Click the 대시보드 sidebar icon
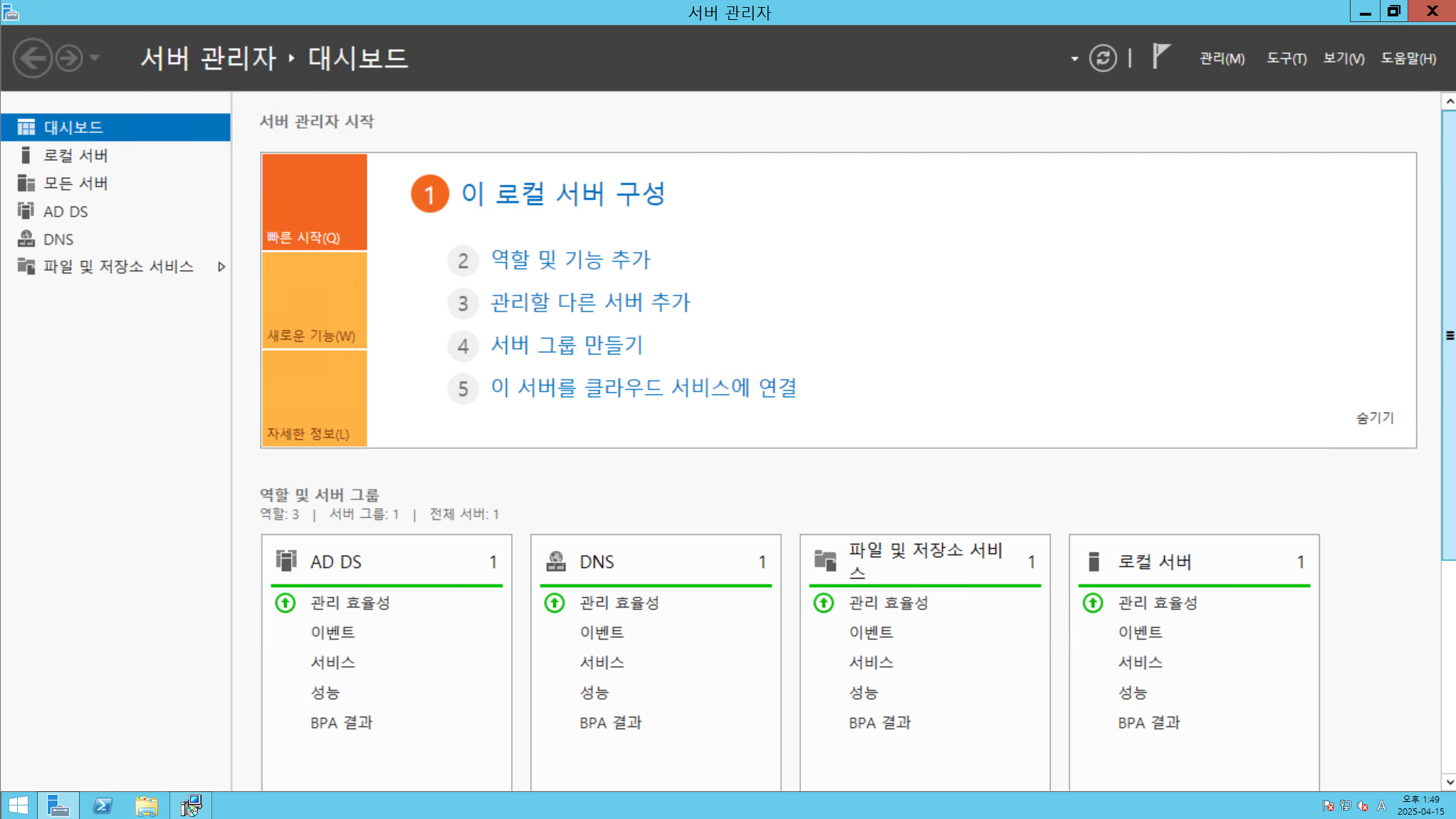 coord(26,127)
